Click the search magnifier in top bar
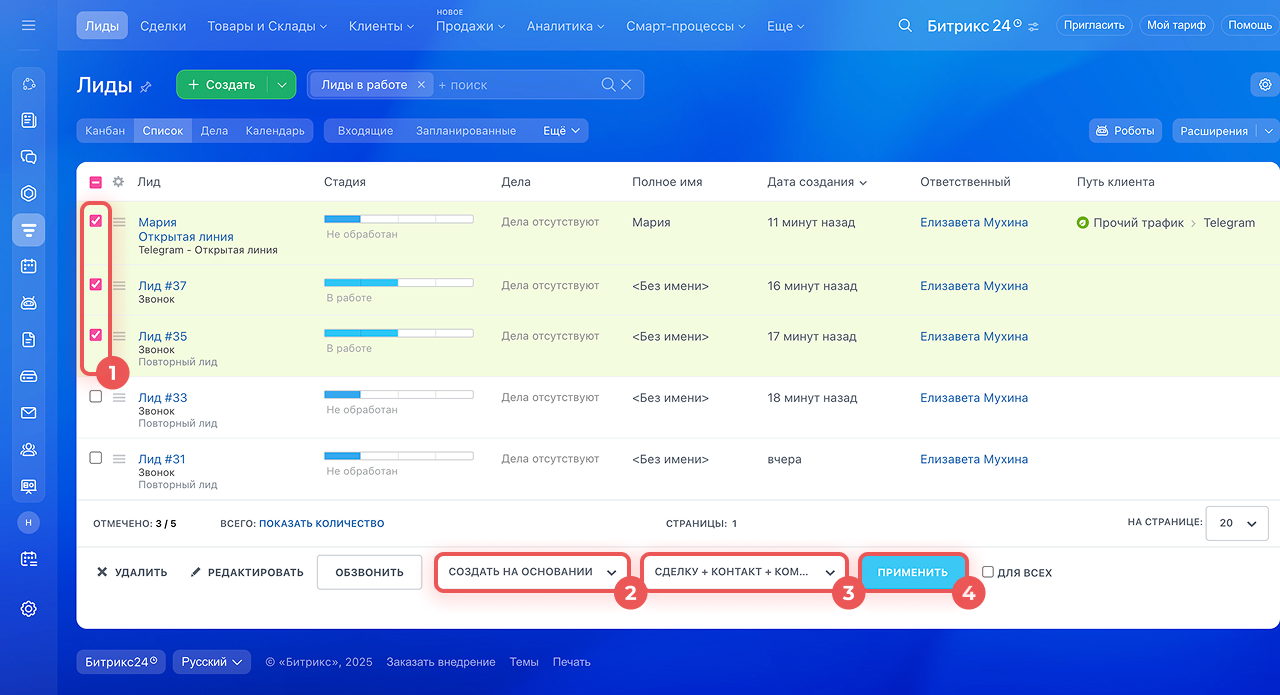 tap(905, 25)
